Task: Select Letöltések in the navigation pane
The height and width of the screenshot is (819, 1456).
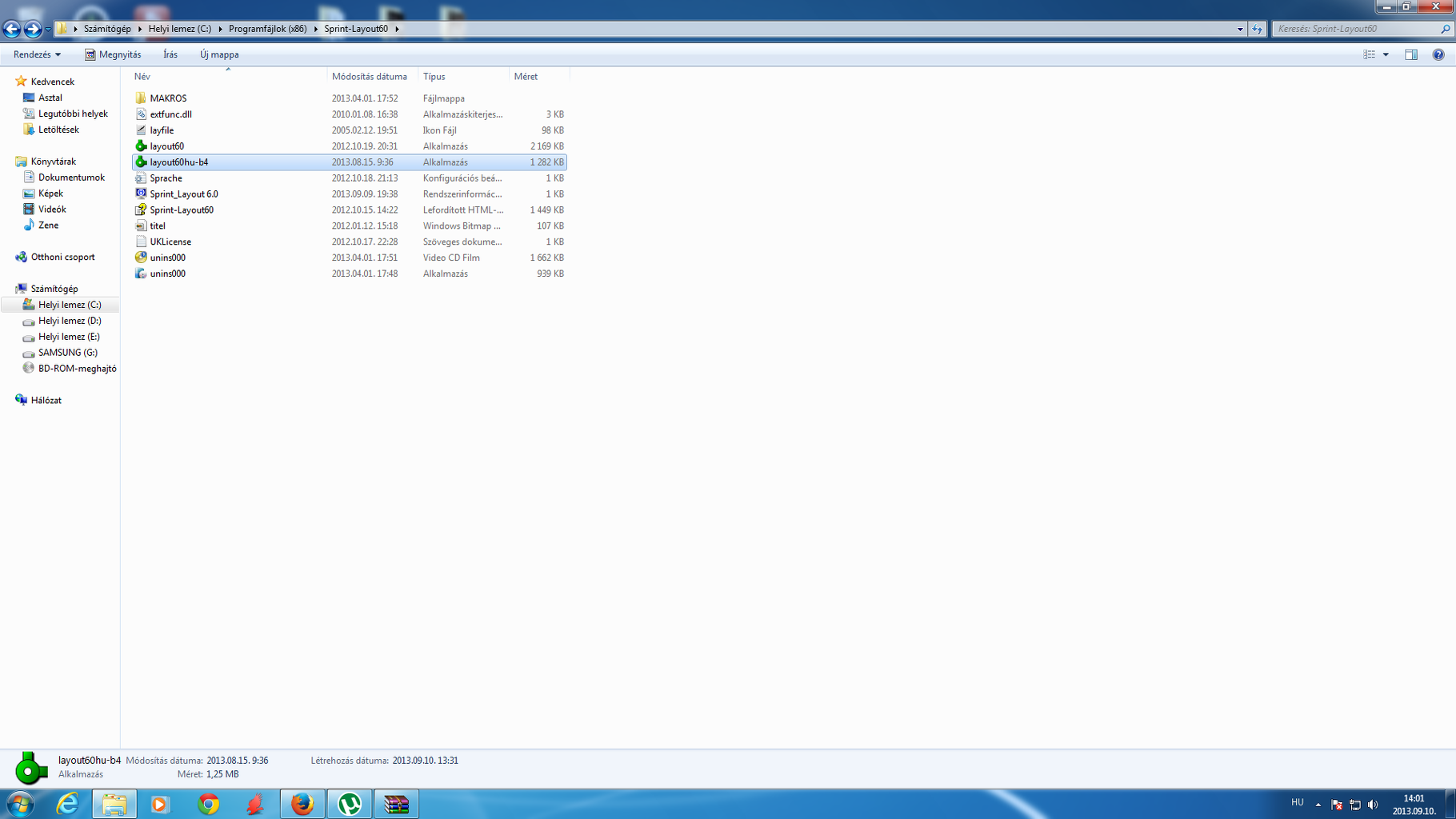Action: (x=58, y=130)
